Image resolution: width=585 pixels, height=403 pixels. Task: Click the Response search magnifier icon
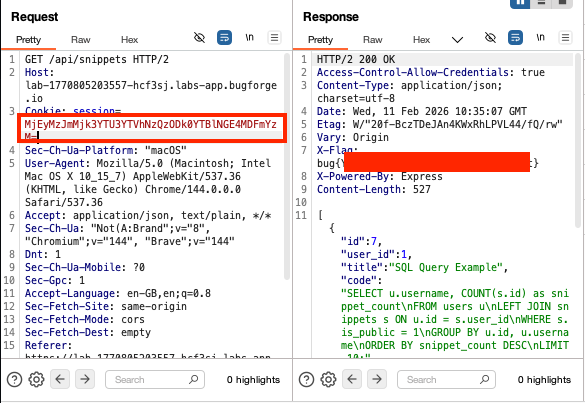484,379
